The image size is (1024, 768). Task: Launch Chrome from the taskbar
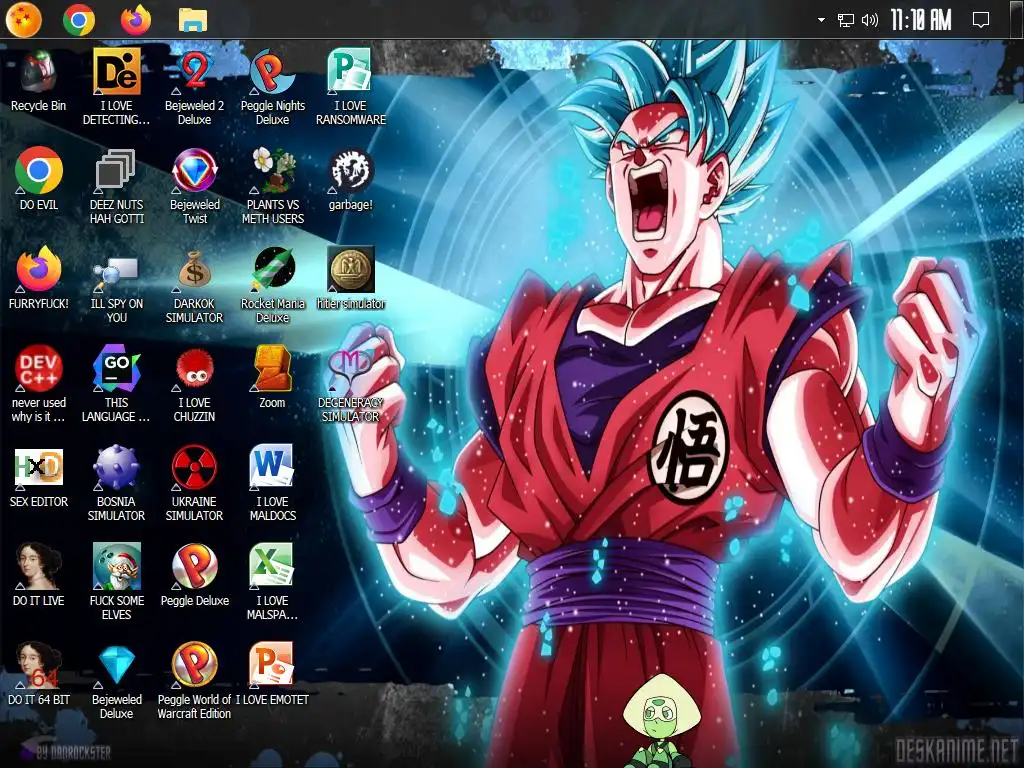point(79,20)
